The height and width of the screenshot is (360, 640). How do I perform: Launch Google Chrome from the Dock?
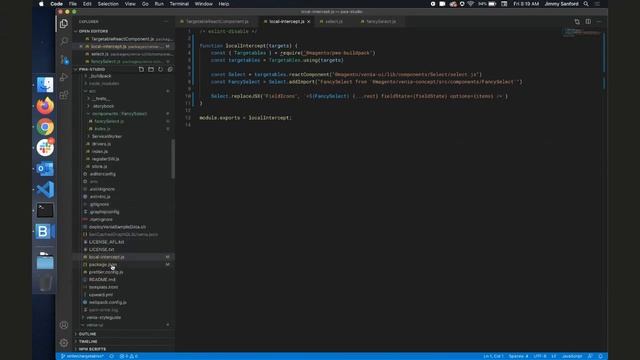(45, 127)
